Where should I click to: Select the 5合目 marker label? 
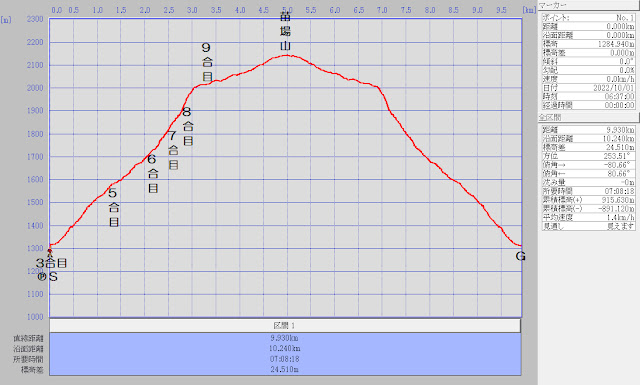pos(113,207)
